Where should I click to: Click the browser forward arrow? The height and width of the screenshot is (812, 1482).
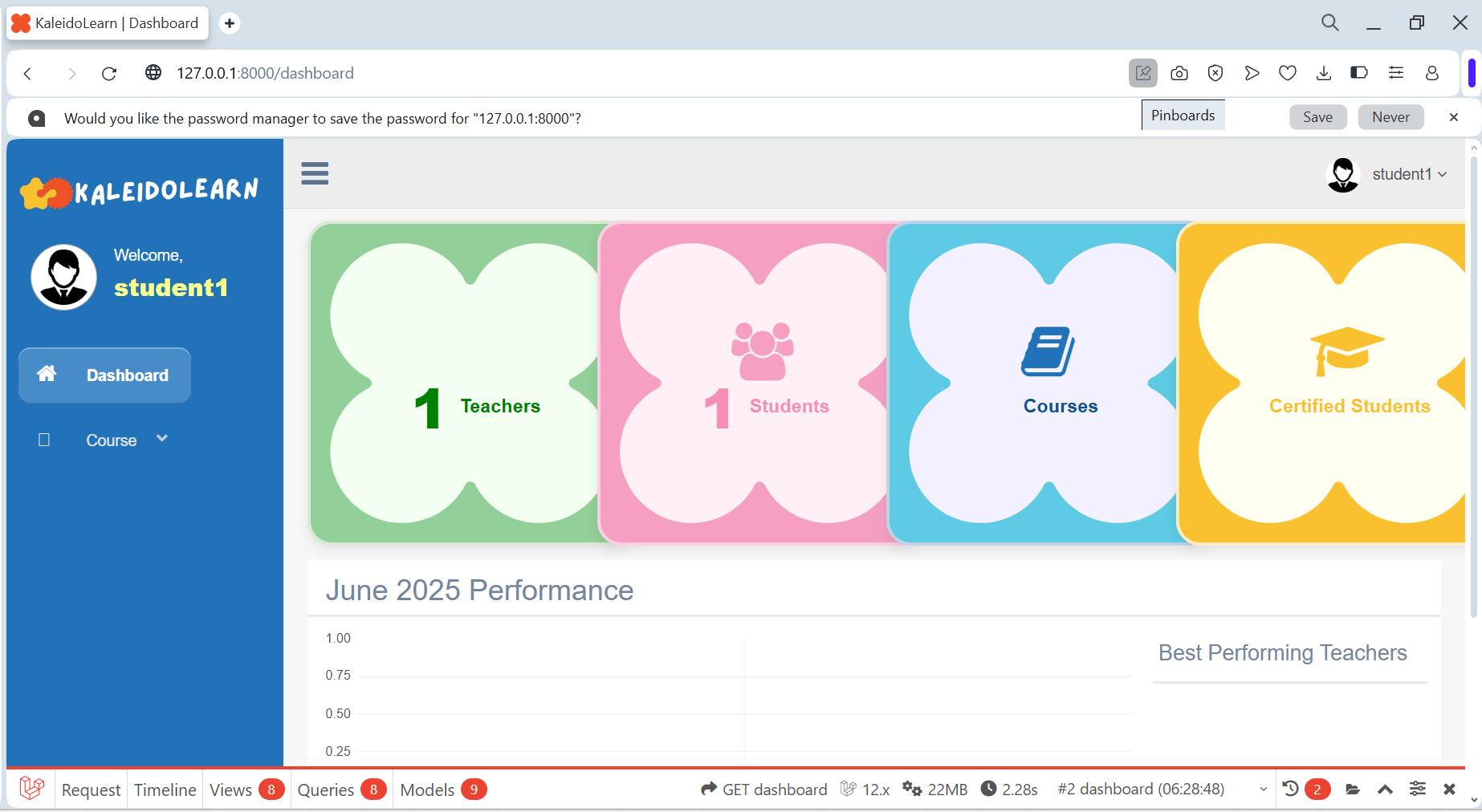72,74
